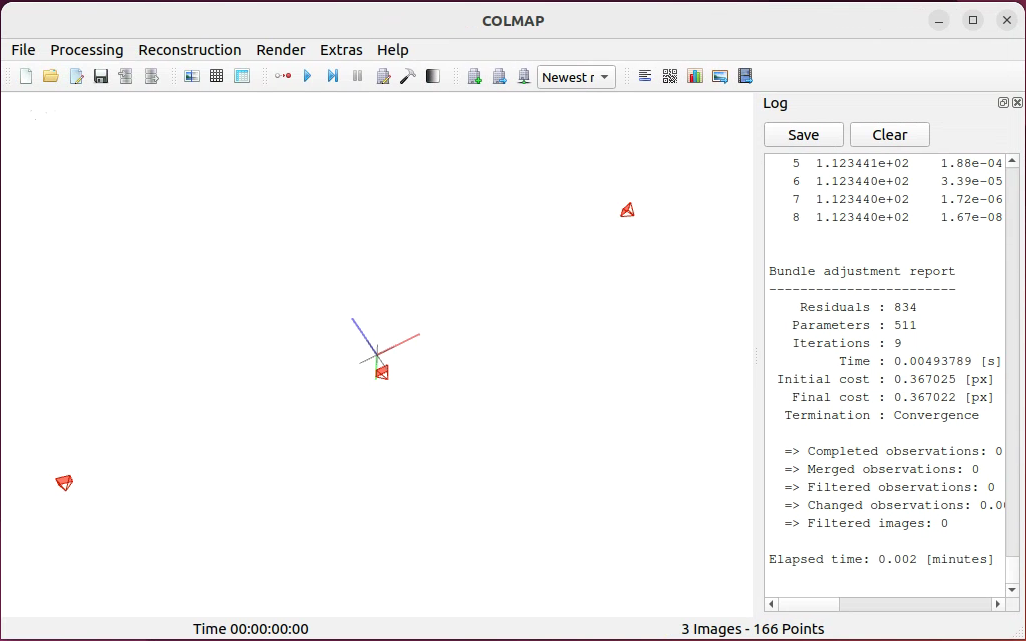Click the Log panel title
Image resolution: width=1026 pixels, height=641 pixels.
pos(775,103)
